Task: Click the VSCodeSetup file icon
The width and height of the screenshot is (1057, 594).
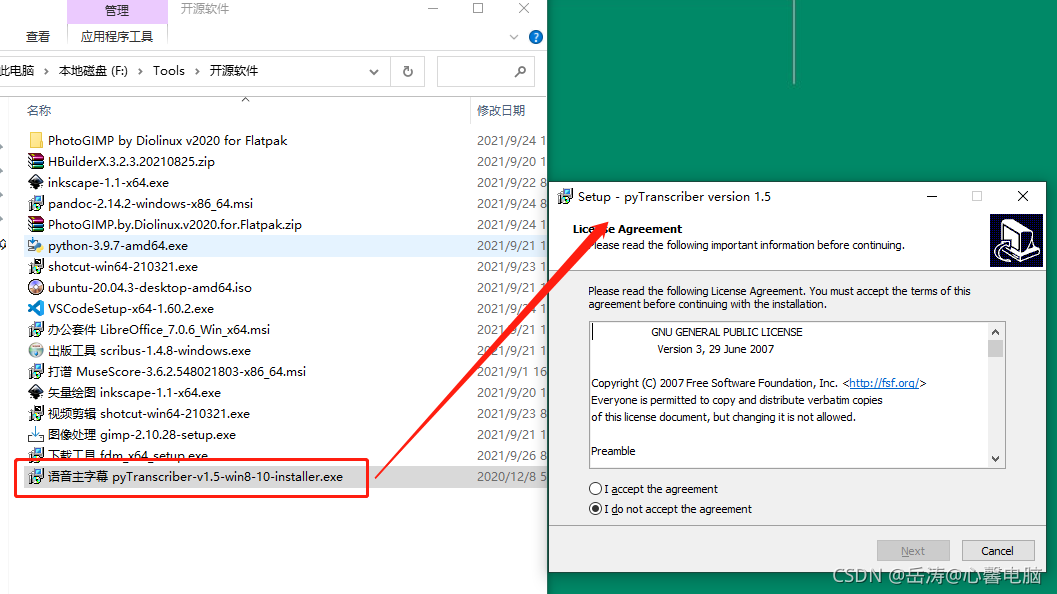Action: [36, 308]
